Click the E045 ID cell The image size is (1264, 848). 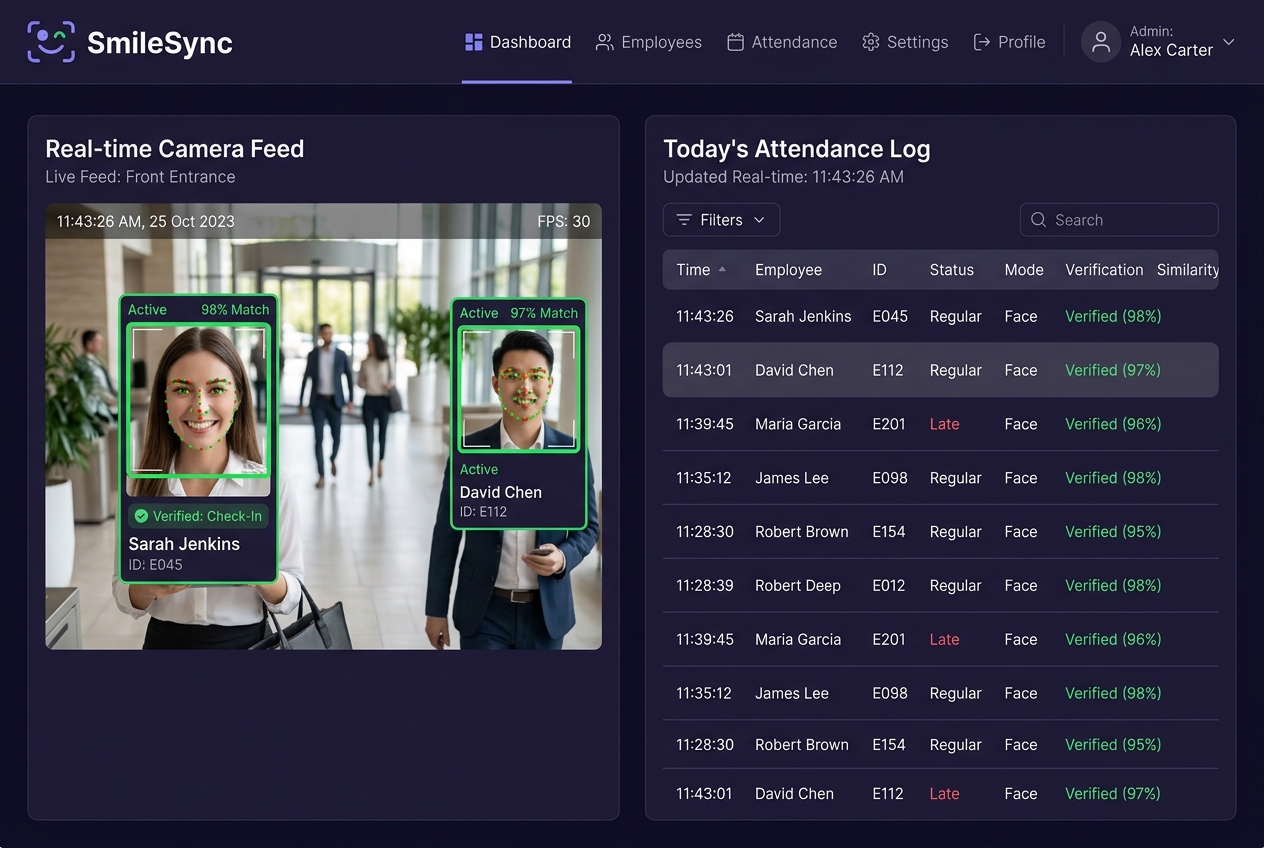click(x=890, y=316)
